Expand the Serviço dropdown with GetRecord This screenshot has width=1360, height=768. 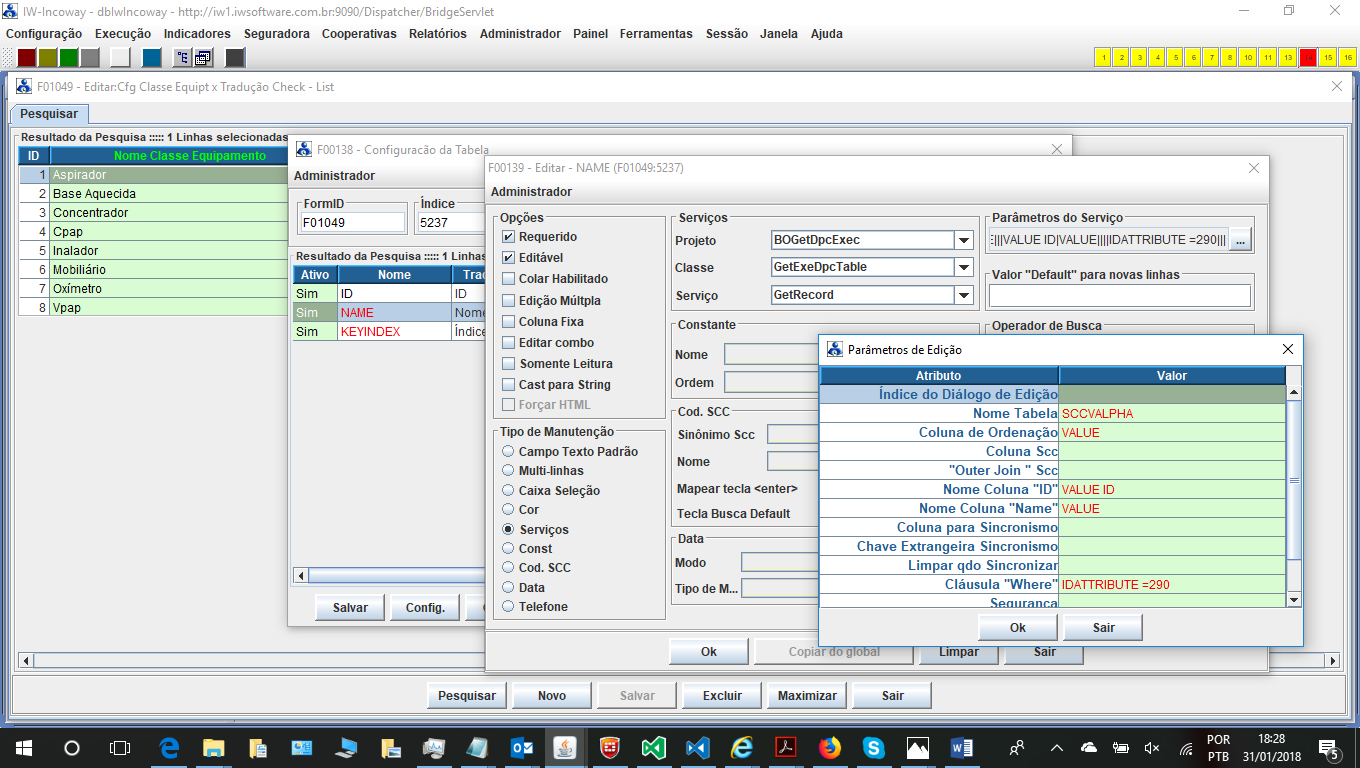point(964,295)
